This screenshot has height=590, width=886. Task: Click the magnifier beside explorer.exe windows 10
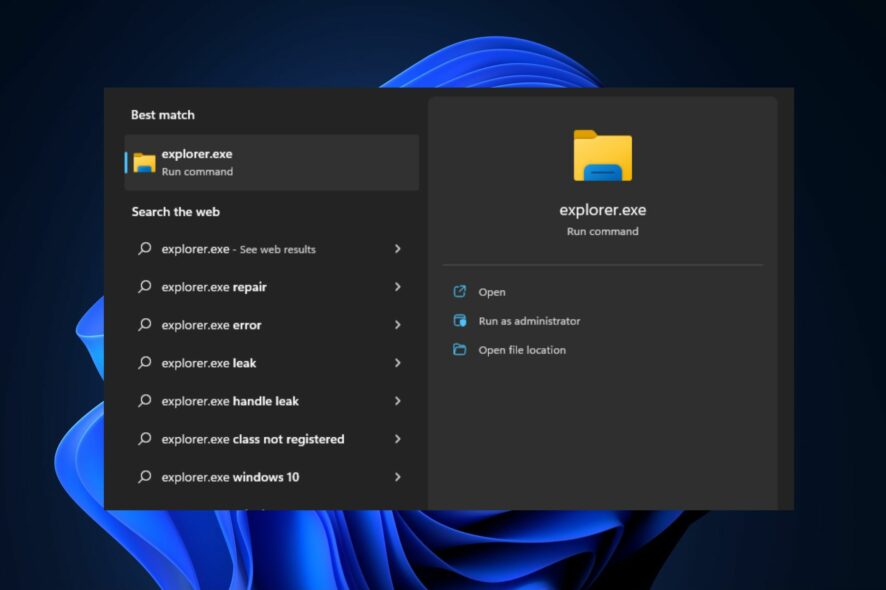145,476
